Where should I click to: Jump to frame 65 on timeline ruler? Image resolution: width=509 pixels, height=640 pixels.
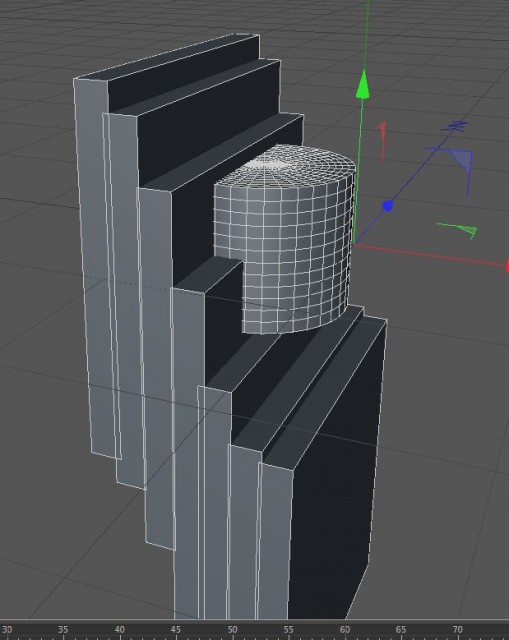[x=401, y=630]
